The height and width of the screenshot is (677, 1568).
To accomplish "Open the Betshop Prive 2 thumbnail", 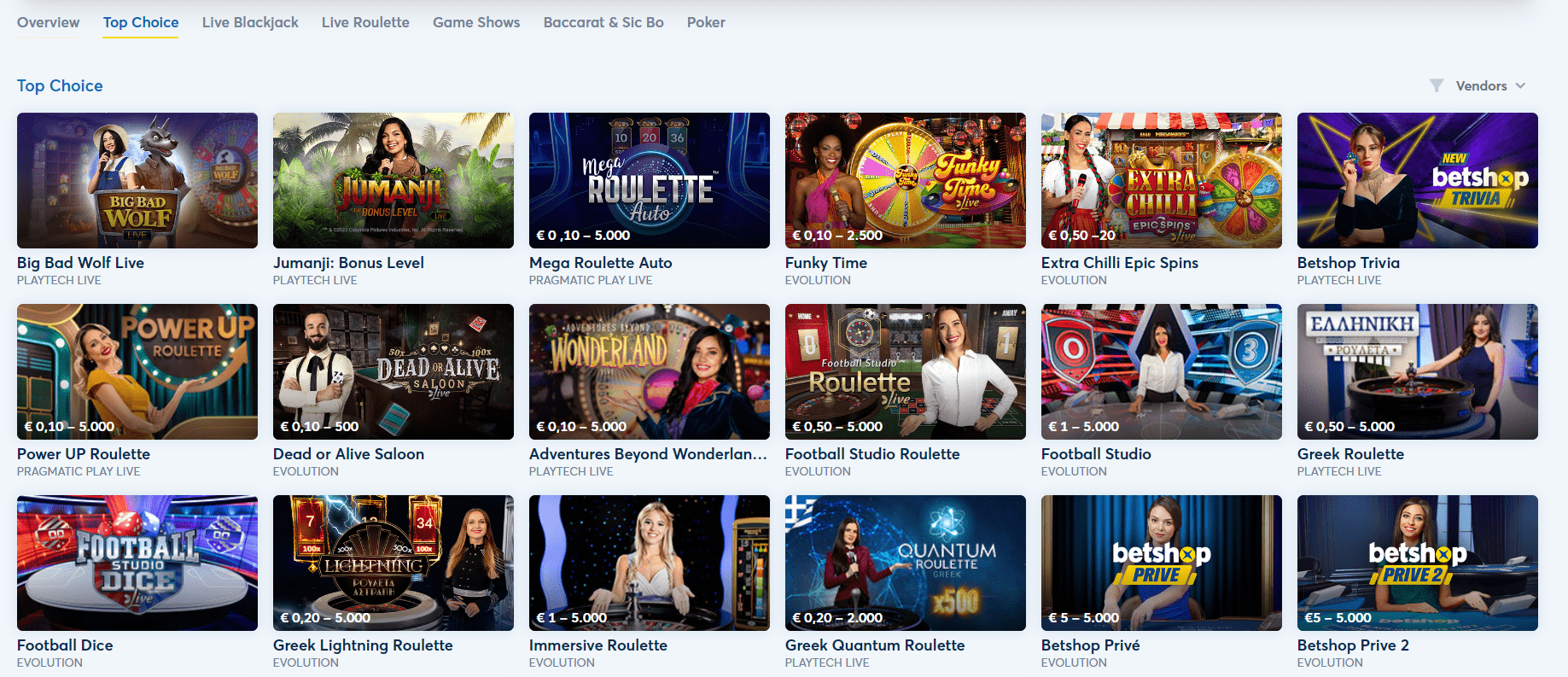I will click(1418, 563).
